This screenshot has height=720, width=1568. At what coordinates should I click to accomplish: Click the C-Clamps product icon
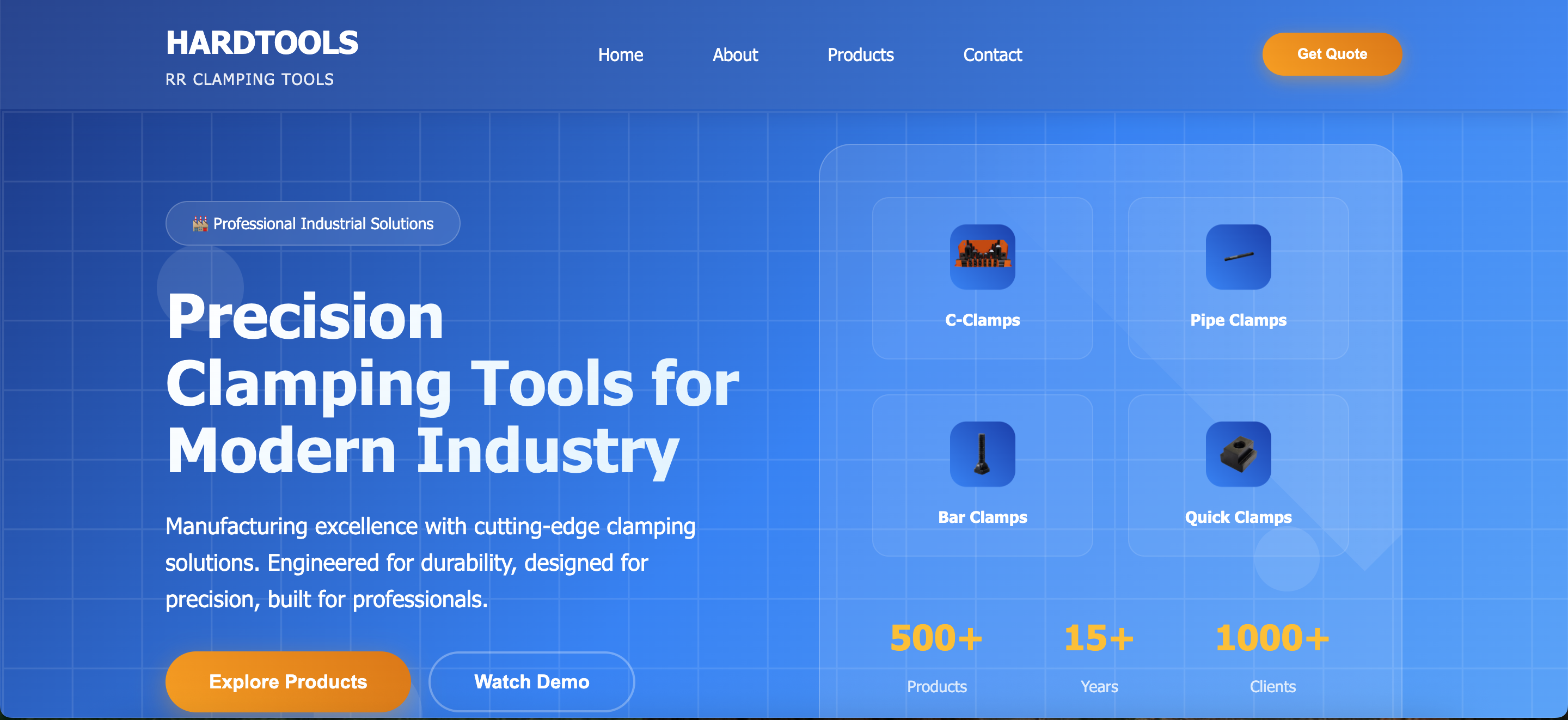(982, 257)
